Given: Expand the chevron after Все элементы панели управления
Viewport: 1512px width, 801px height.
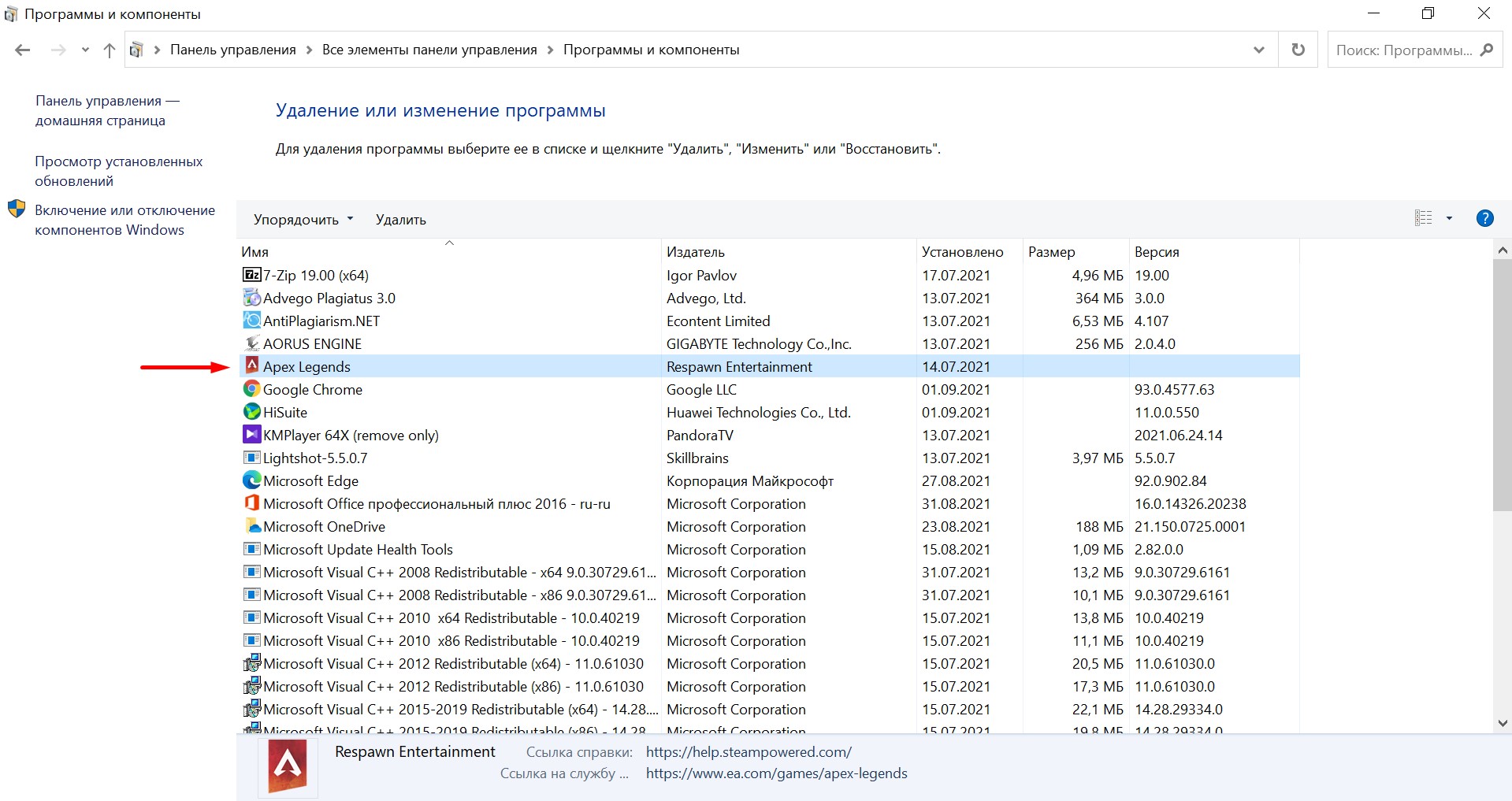Looking at the screenshot, I should [550, 50].
